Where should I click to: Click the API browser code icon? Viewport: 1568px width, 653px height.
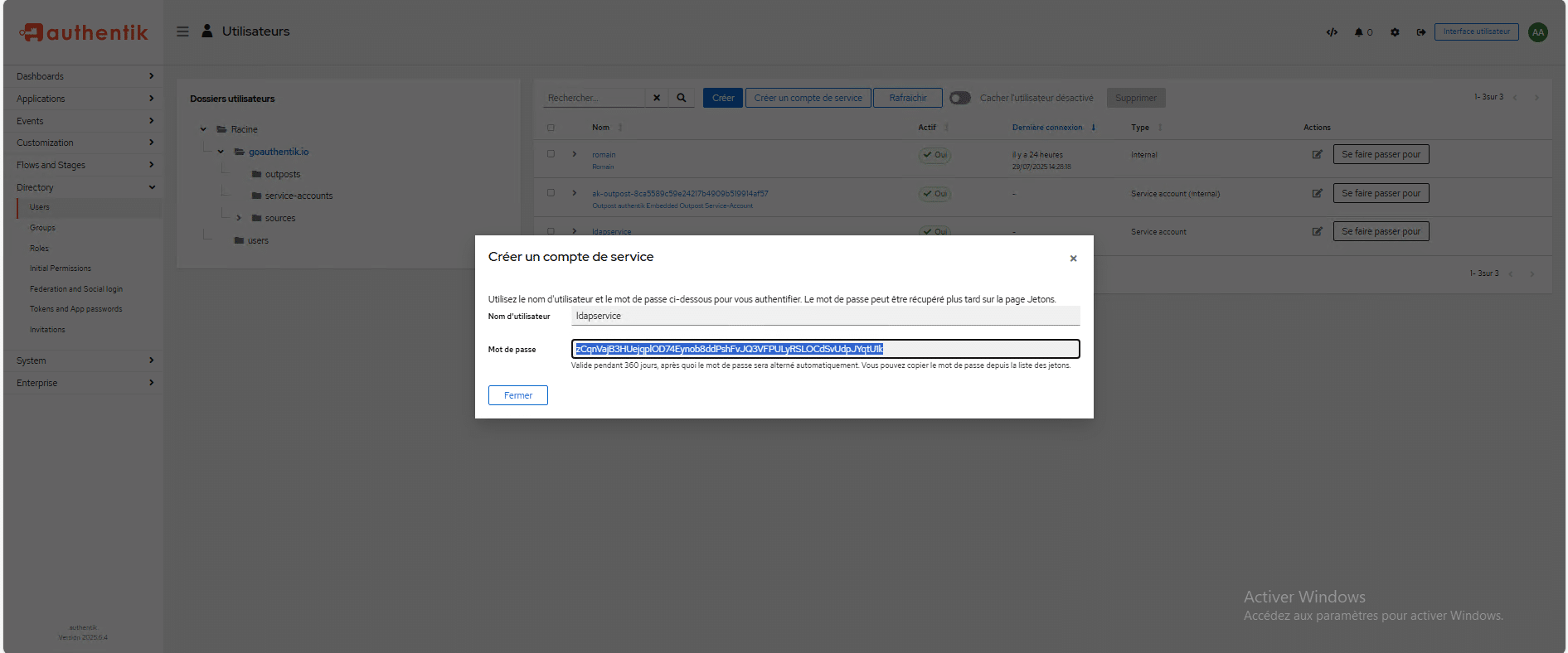(x=1332, y=32)
